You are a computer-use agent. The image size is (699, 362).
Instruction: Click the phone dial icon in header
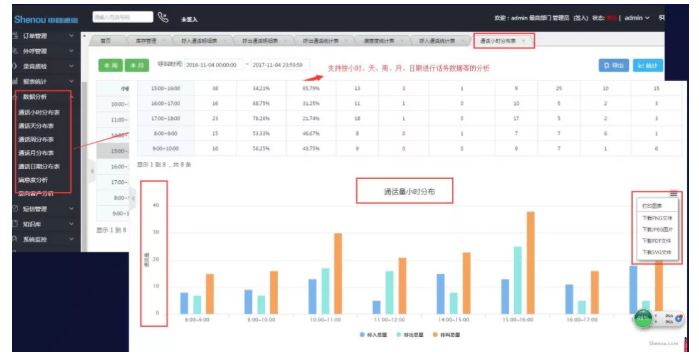163,17
